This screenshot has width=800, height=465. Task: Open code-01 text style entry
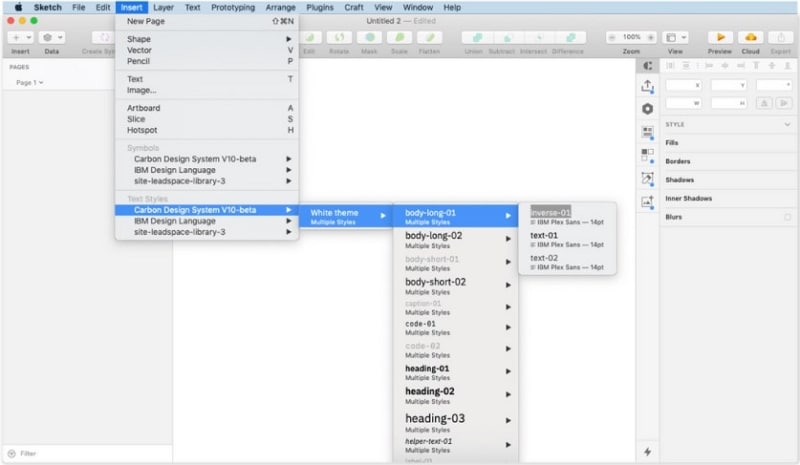(456, 327)
